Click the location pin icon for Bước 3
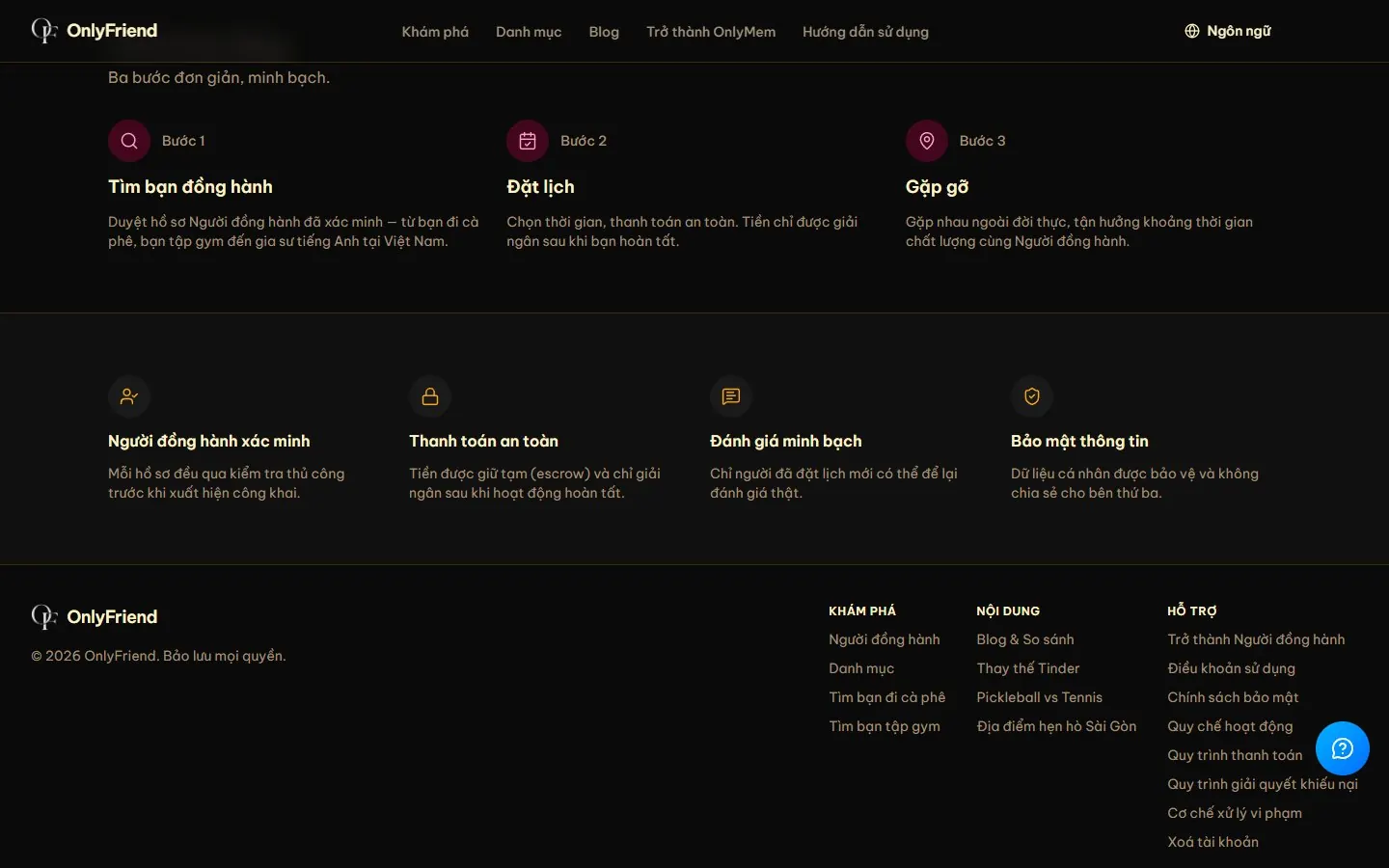Viewport: 1389px width, 868px height. coord(927,141)
